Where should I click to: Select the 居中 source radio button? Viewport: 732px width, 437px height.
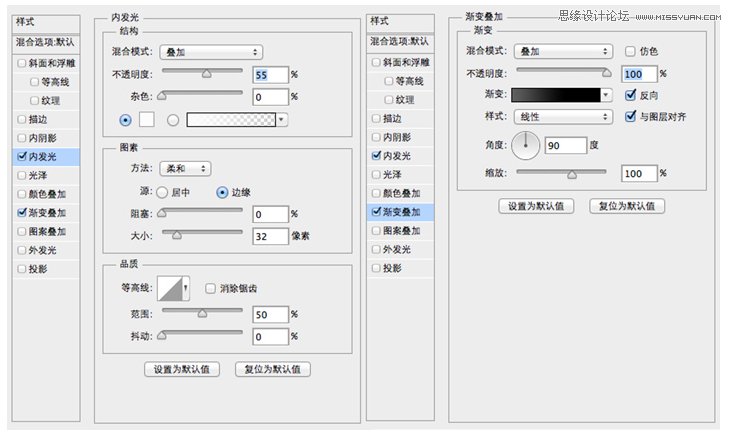[x=162, y=192]
